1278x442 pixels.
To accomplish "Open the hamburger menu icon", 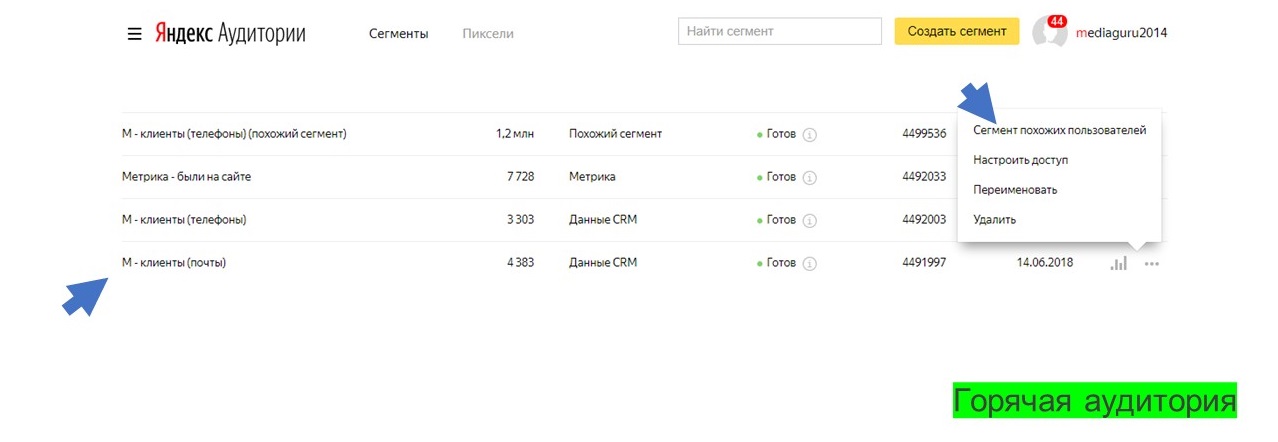I will coord(134,33).
